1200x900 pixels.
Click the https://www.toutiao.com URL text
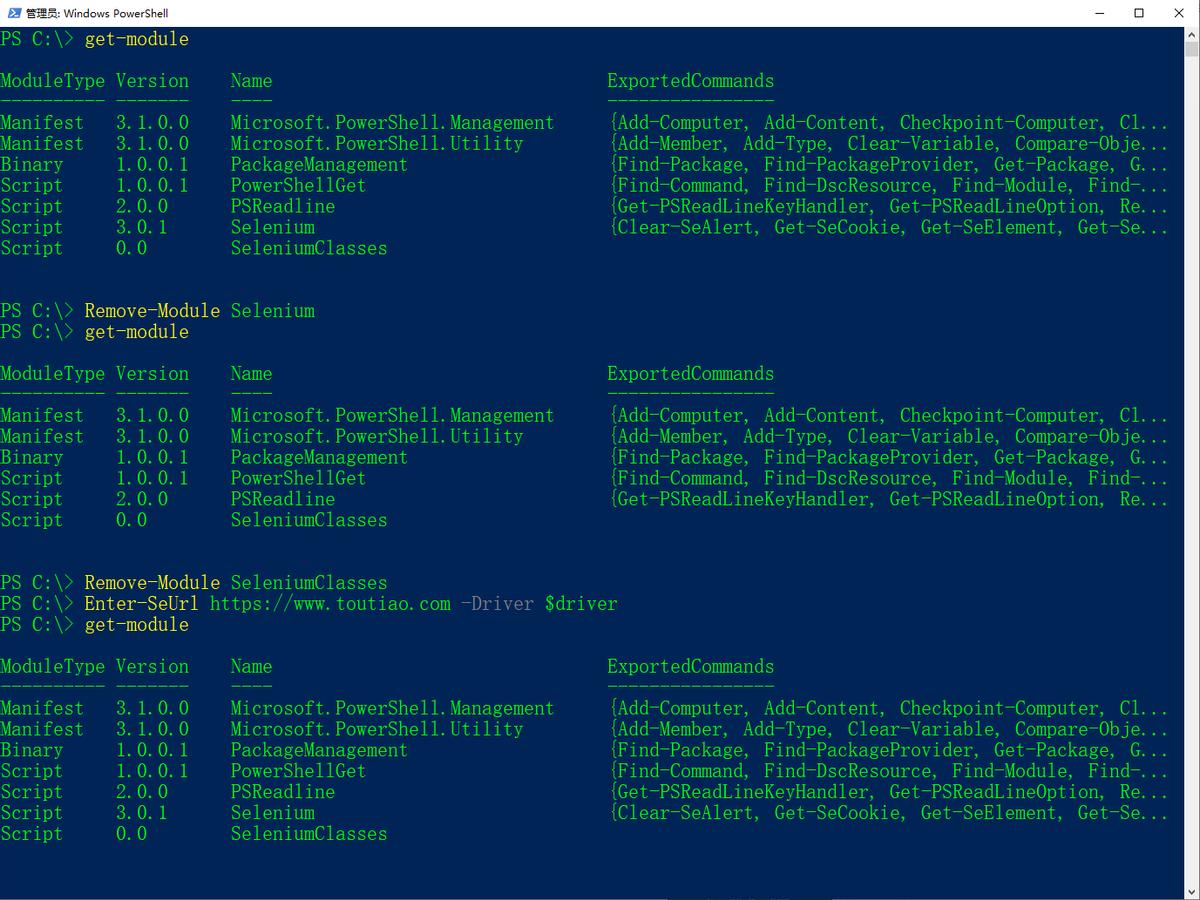click(330, 604)
